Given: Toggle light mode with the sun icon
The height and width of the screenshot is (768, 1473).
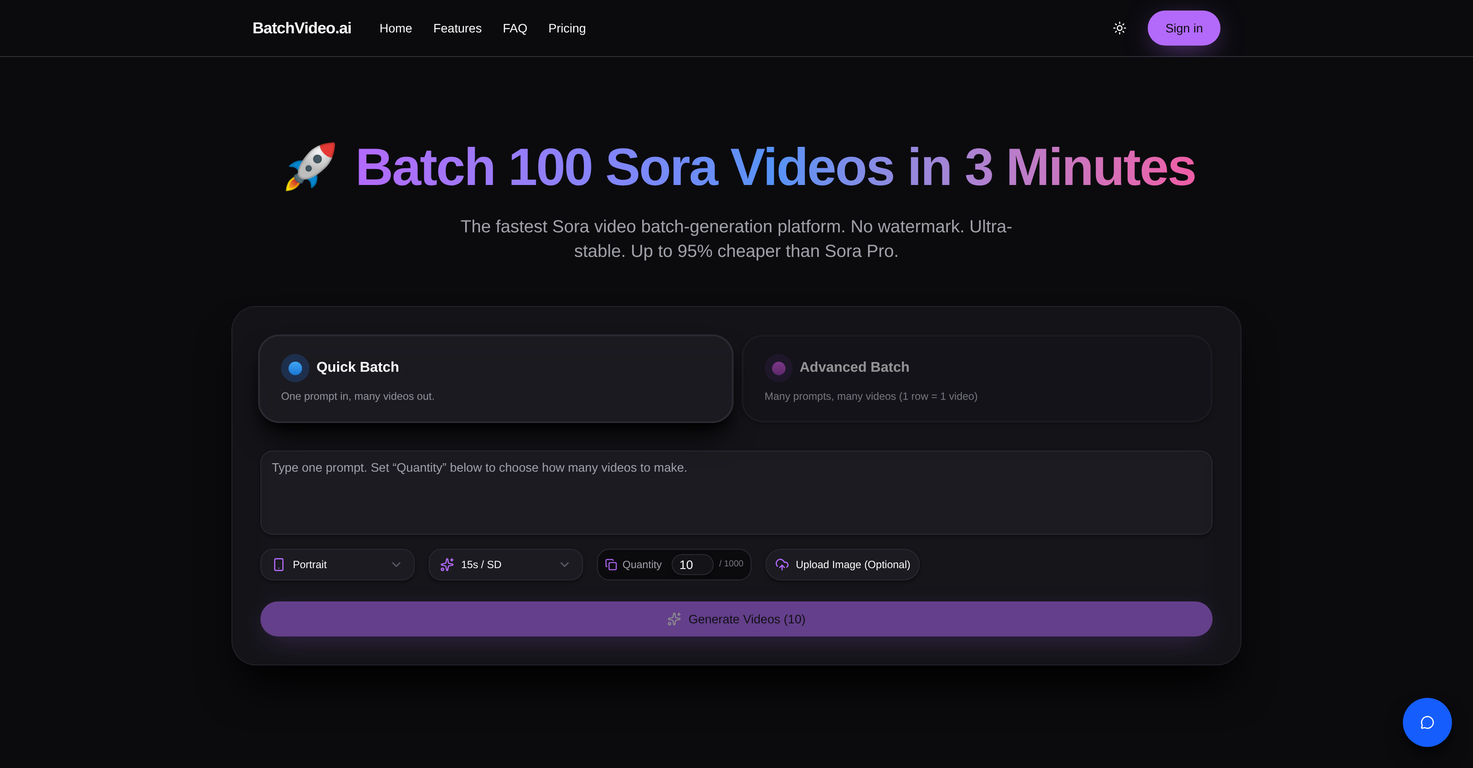Looking at the screenshot, I should coord(1119,28).
